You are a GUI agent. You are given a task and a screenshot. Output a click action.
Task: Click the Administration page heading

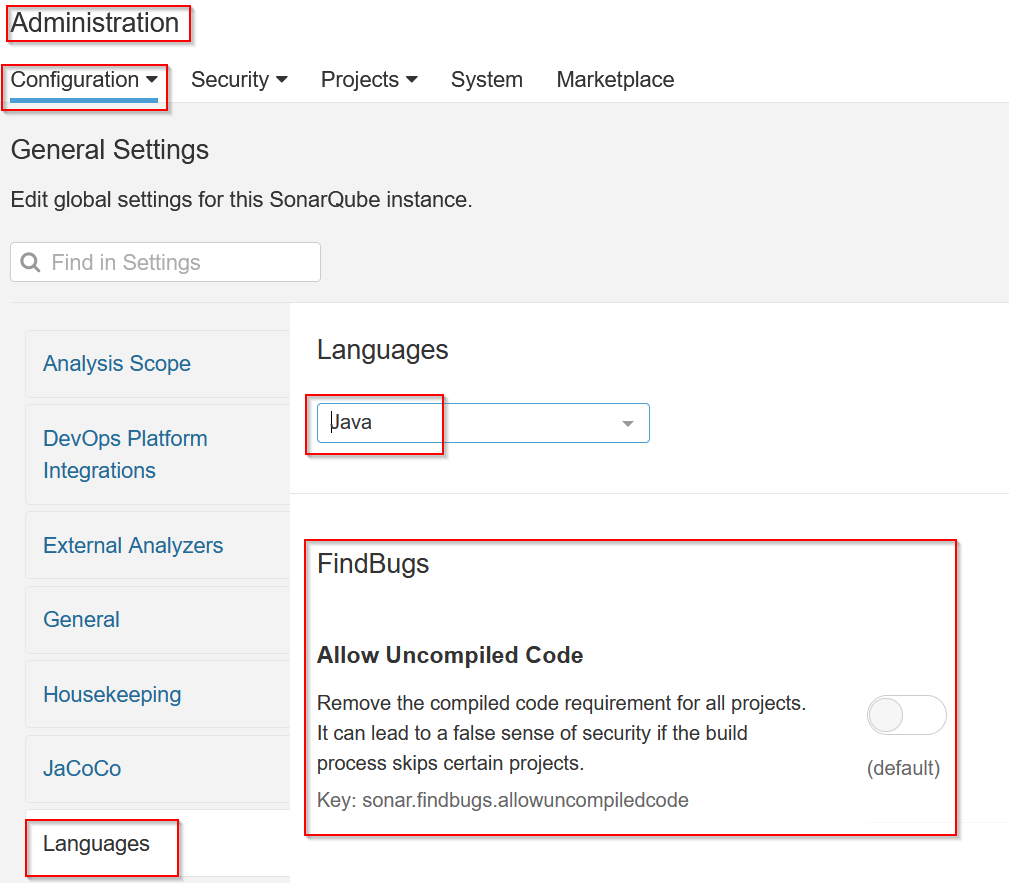(96, 23)
